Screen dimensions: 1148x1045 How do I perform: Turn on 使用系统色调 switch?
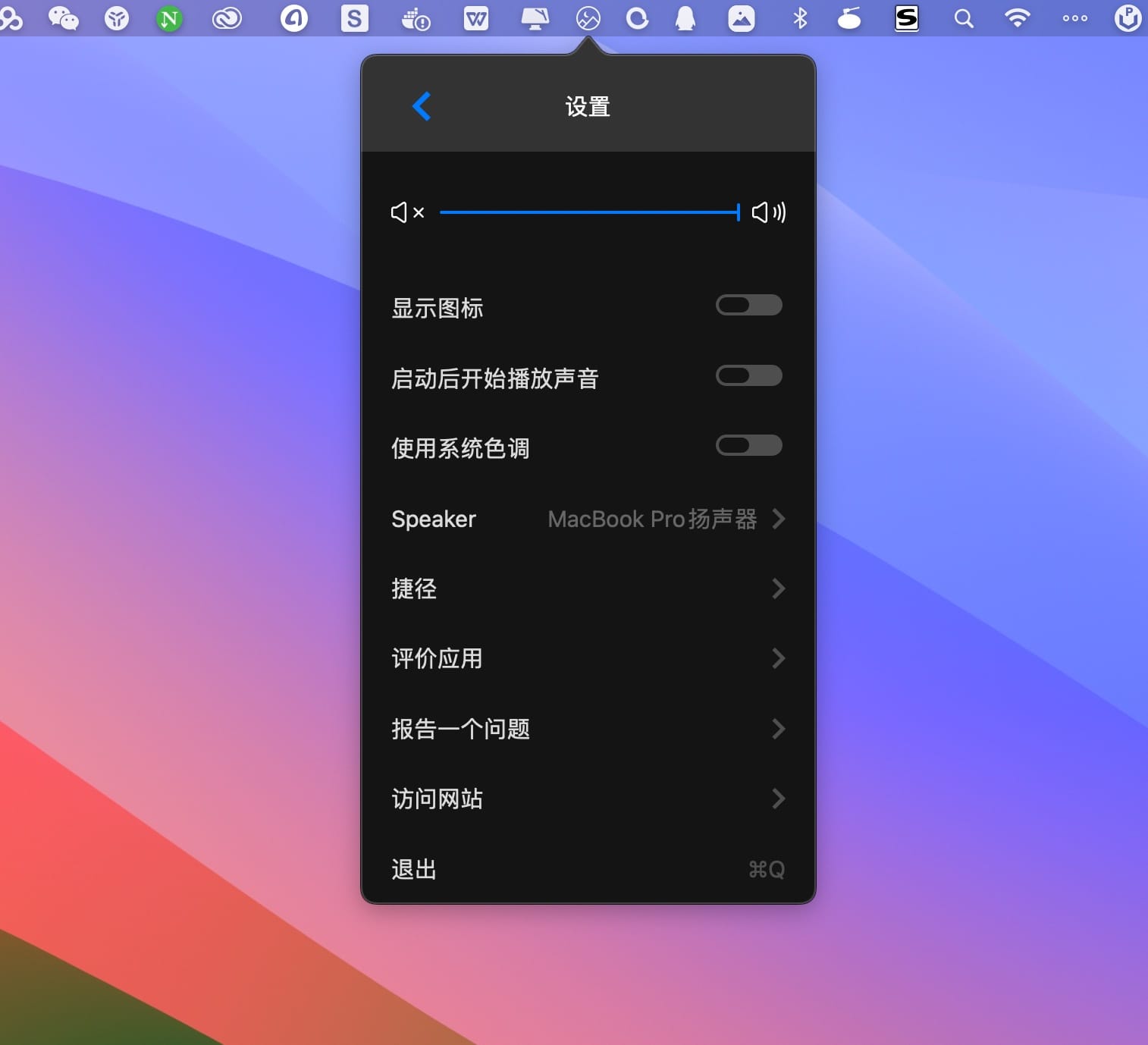coord(748,445)
